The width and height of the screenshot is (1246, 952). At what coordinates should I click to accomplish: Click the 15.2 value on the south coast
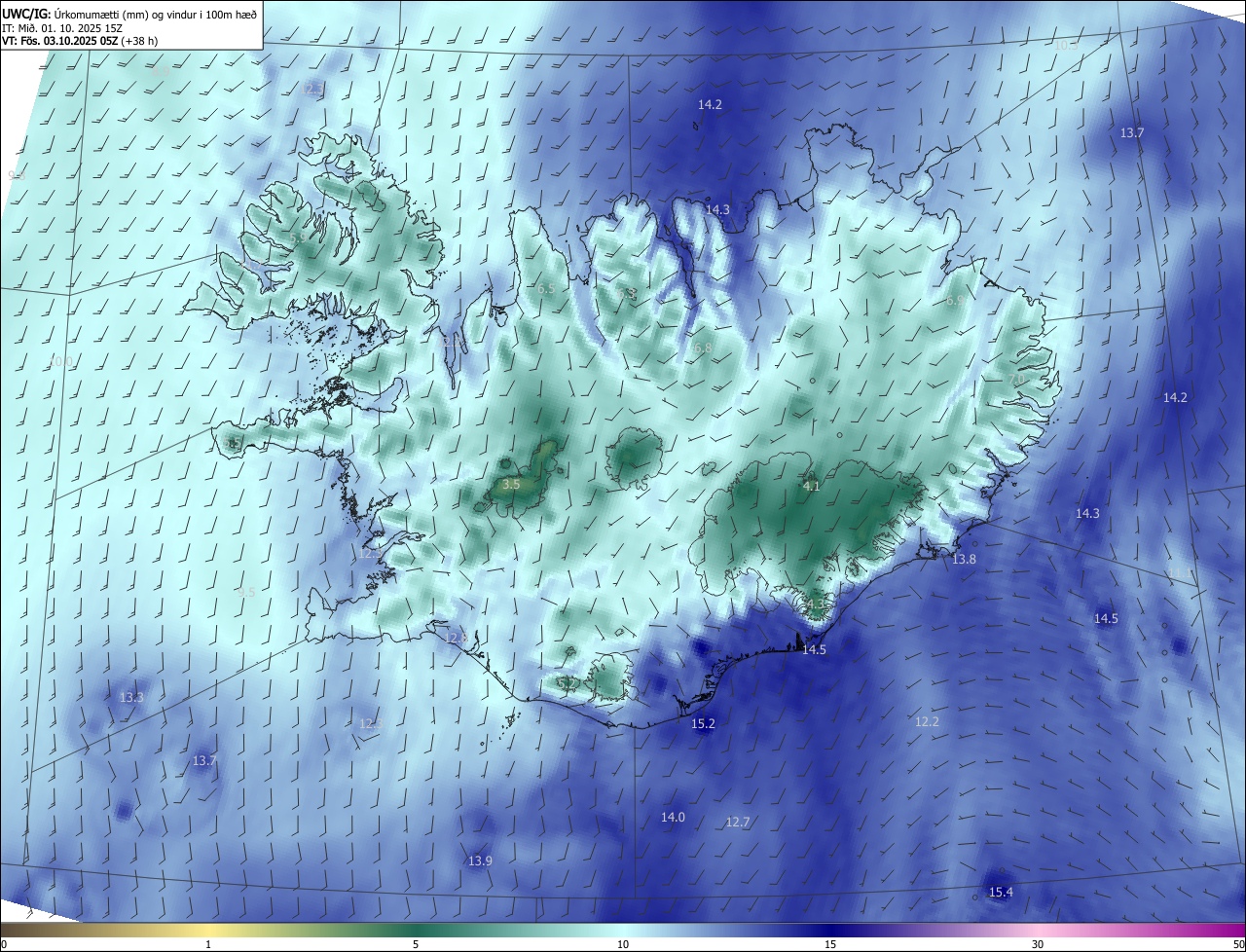(x=703, y=723)
